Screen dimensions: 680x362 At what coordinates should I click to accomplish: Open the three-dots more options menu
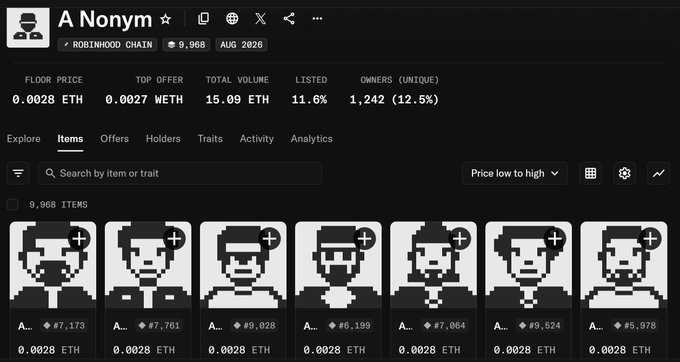pyautogui.click(x=317, y=19)
